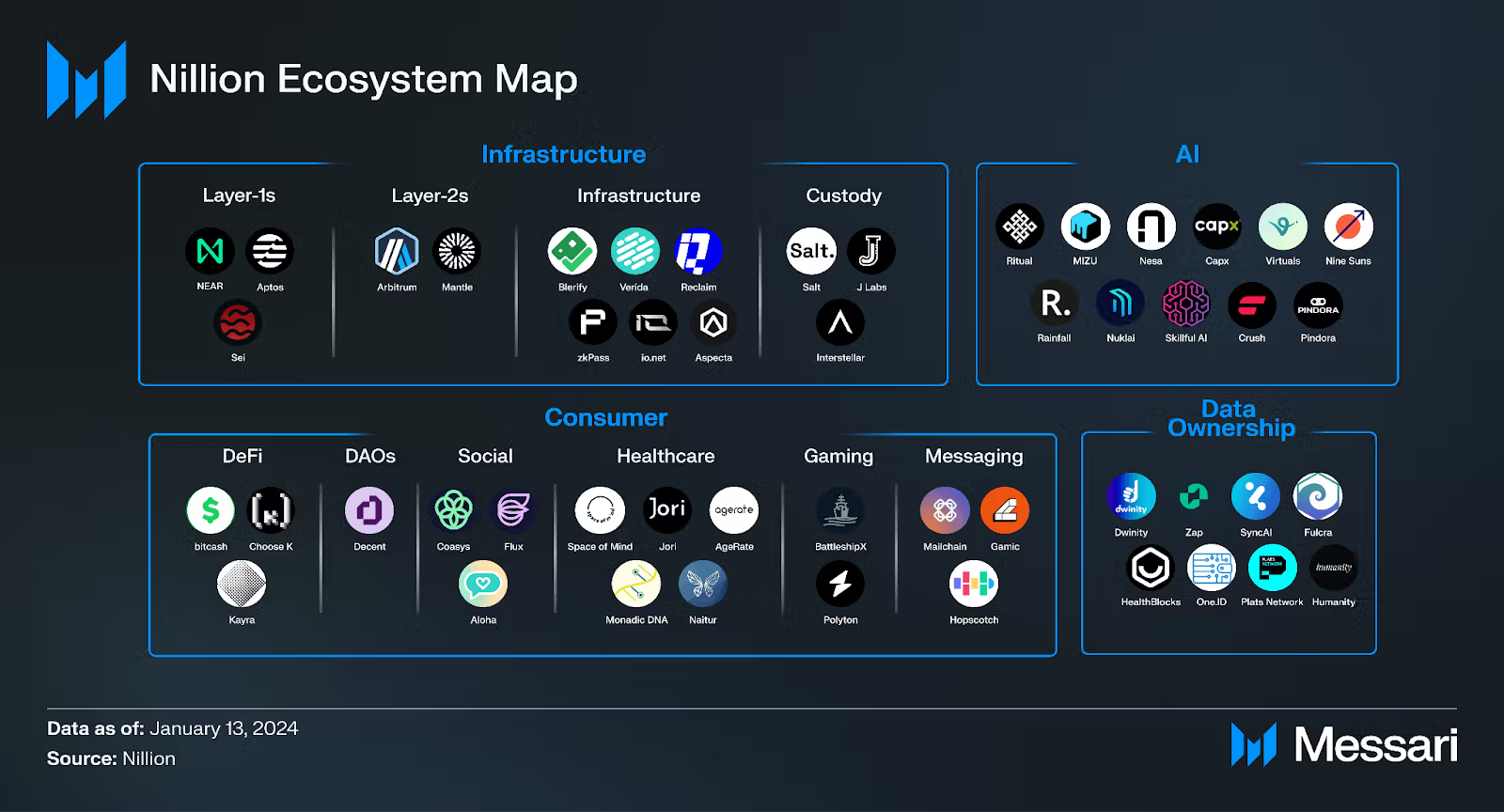Select the Pindora logo

click(1318, 305)
